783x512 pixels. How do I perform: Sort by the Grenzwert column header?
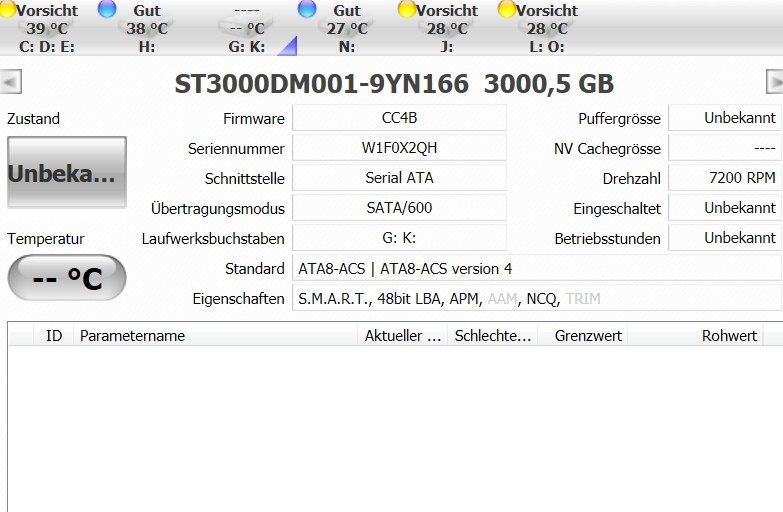click(583, 336)
